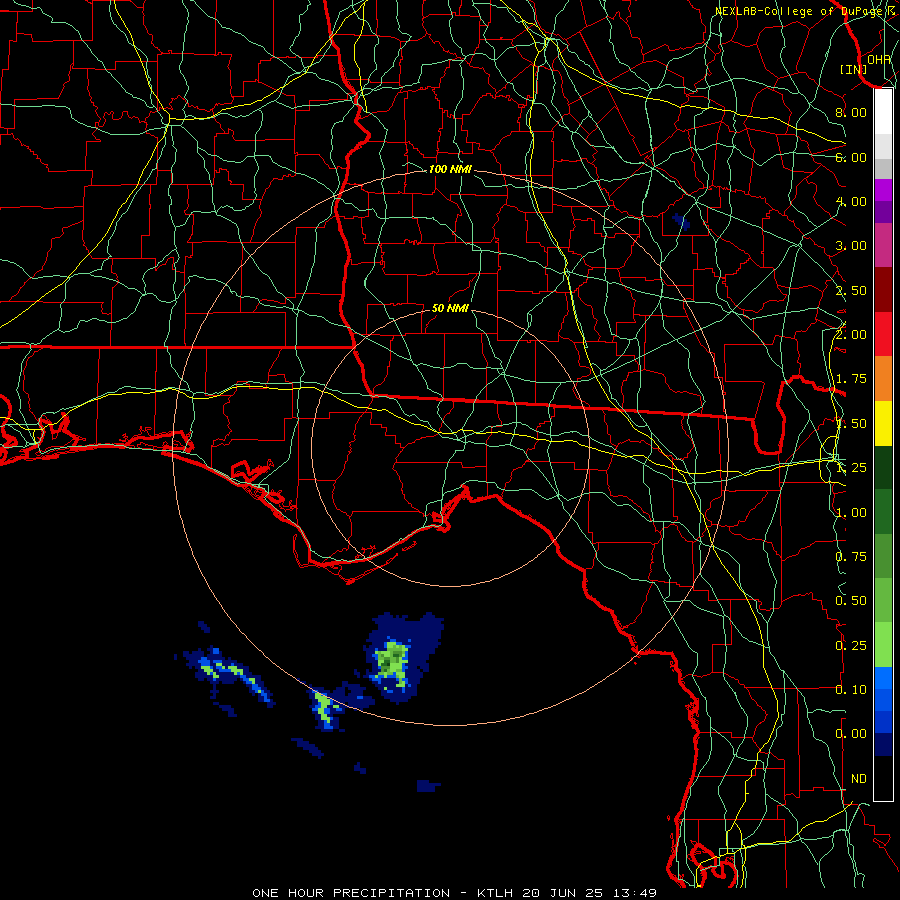Click the large green rain cell offshore
This screenshot has width=900, height=900.
(393, 662)
